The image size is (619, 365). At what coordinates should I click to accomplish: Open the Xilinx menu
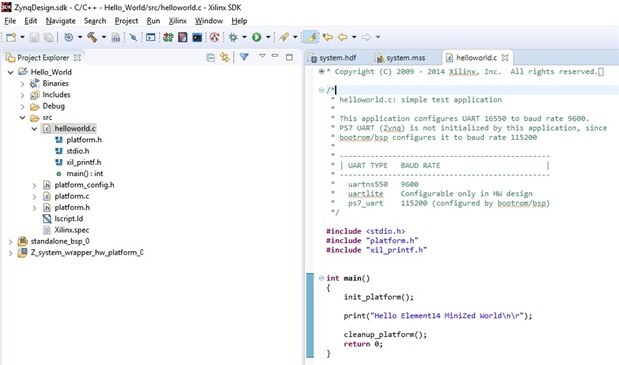(178, 21)
